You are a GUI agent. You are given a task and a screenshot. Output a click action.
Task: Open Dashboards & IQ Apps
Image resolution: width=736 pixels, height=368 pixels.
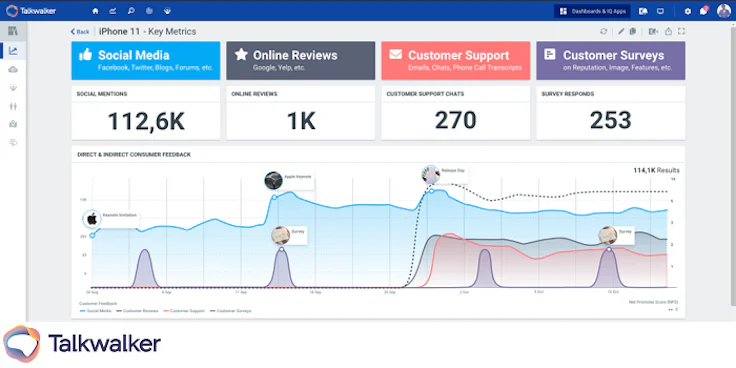pos(592,11)
